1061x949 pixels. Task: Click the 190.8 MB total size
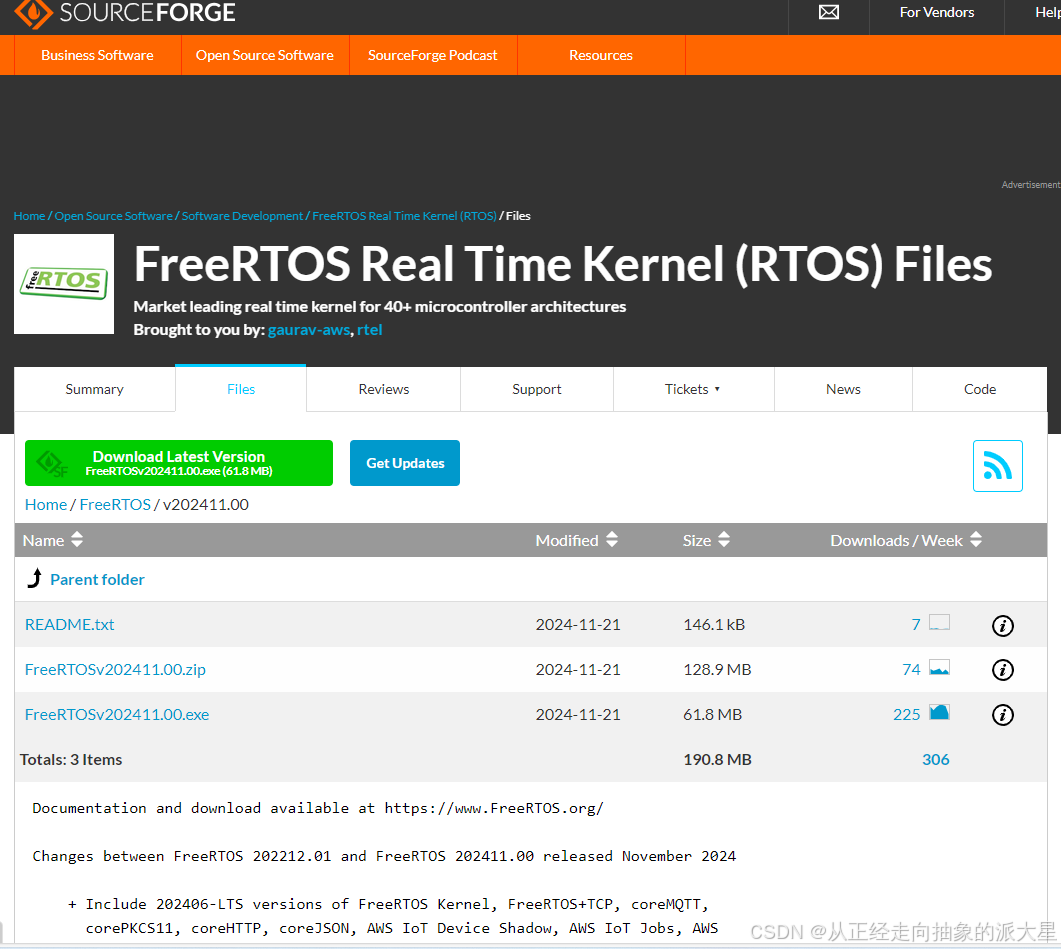[717, 759]
